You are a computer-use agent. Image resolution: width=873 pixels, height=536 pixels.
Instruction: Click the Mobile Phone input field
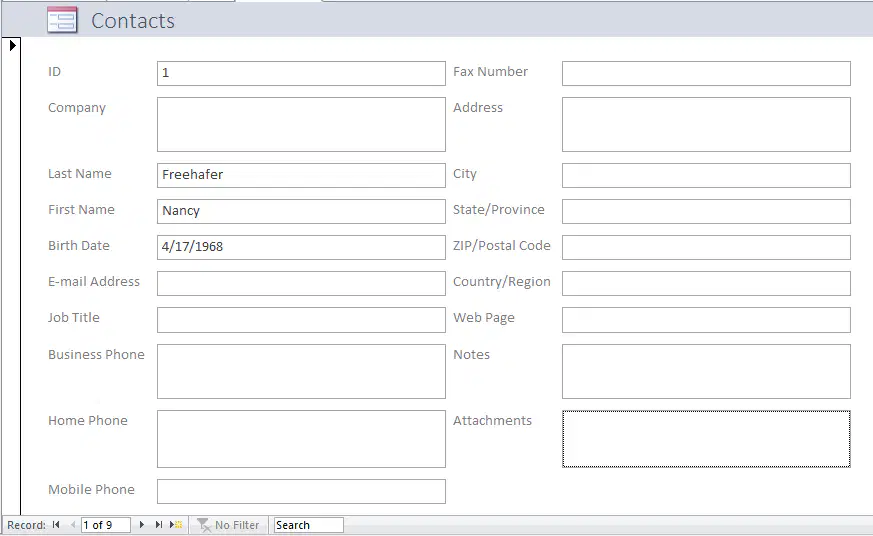coord(301,491)
